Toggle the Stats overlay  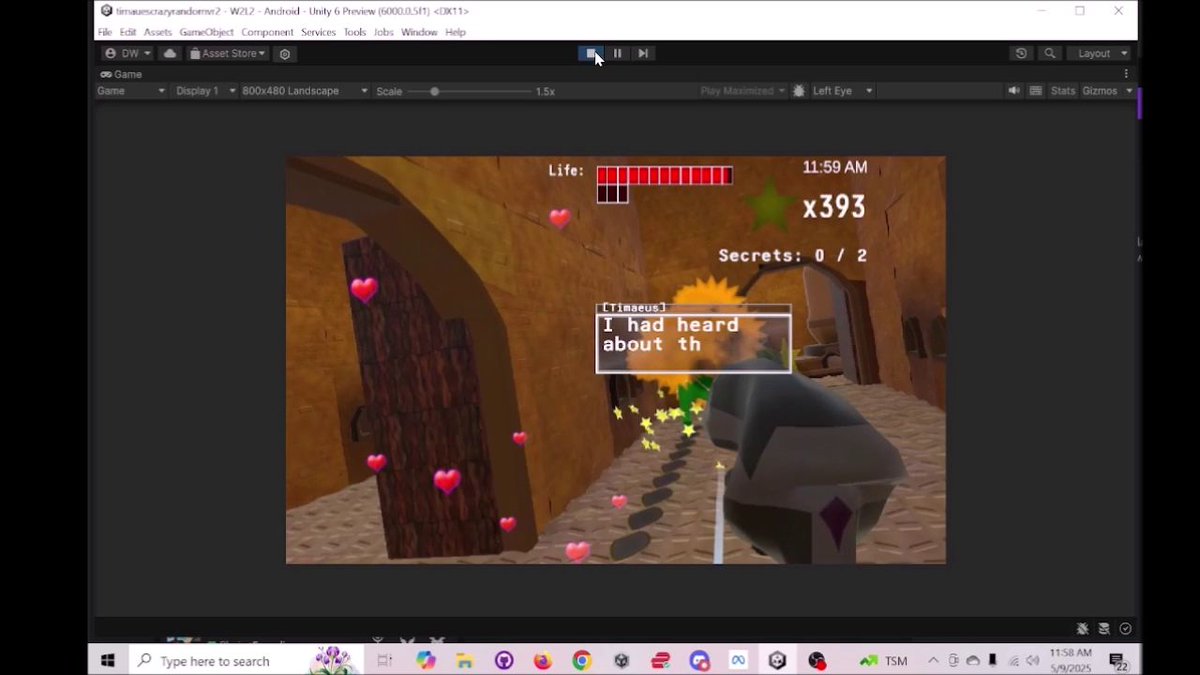(1063, 90)
